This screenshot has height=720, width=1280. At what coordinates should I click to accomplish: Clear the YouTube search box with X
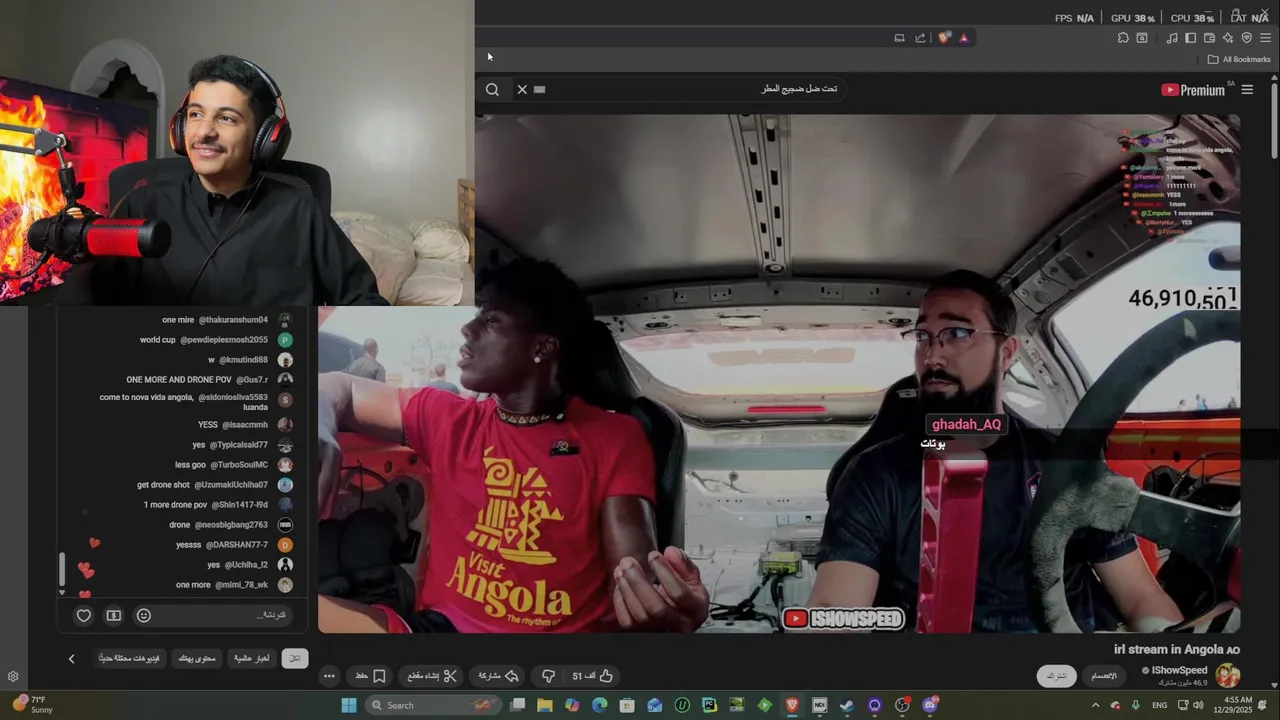(522, 90)
